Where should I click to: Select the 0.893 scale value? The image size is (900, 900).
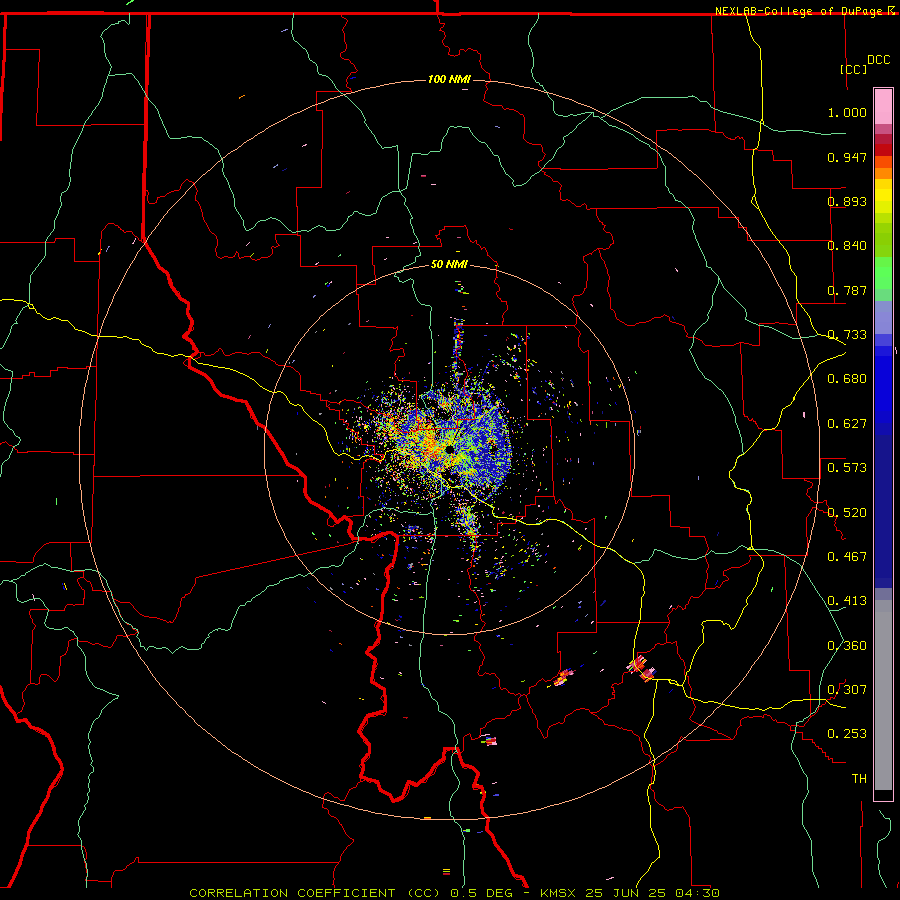click(x=847, y=201)
